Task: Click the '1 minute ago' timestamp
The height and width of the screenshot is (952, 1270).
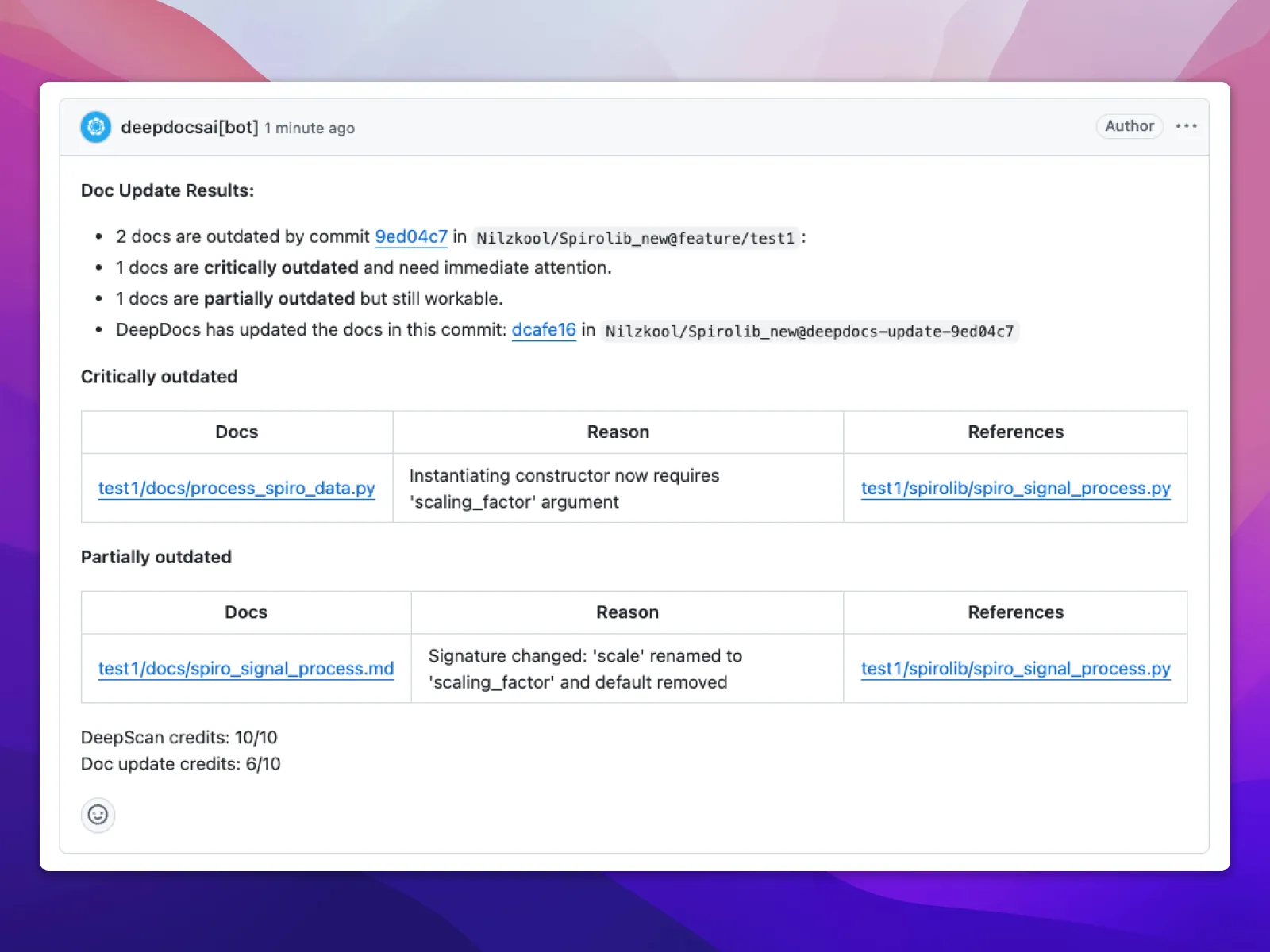Action: (310, 129)
